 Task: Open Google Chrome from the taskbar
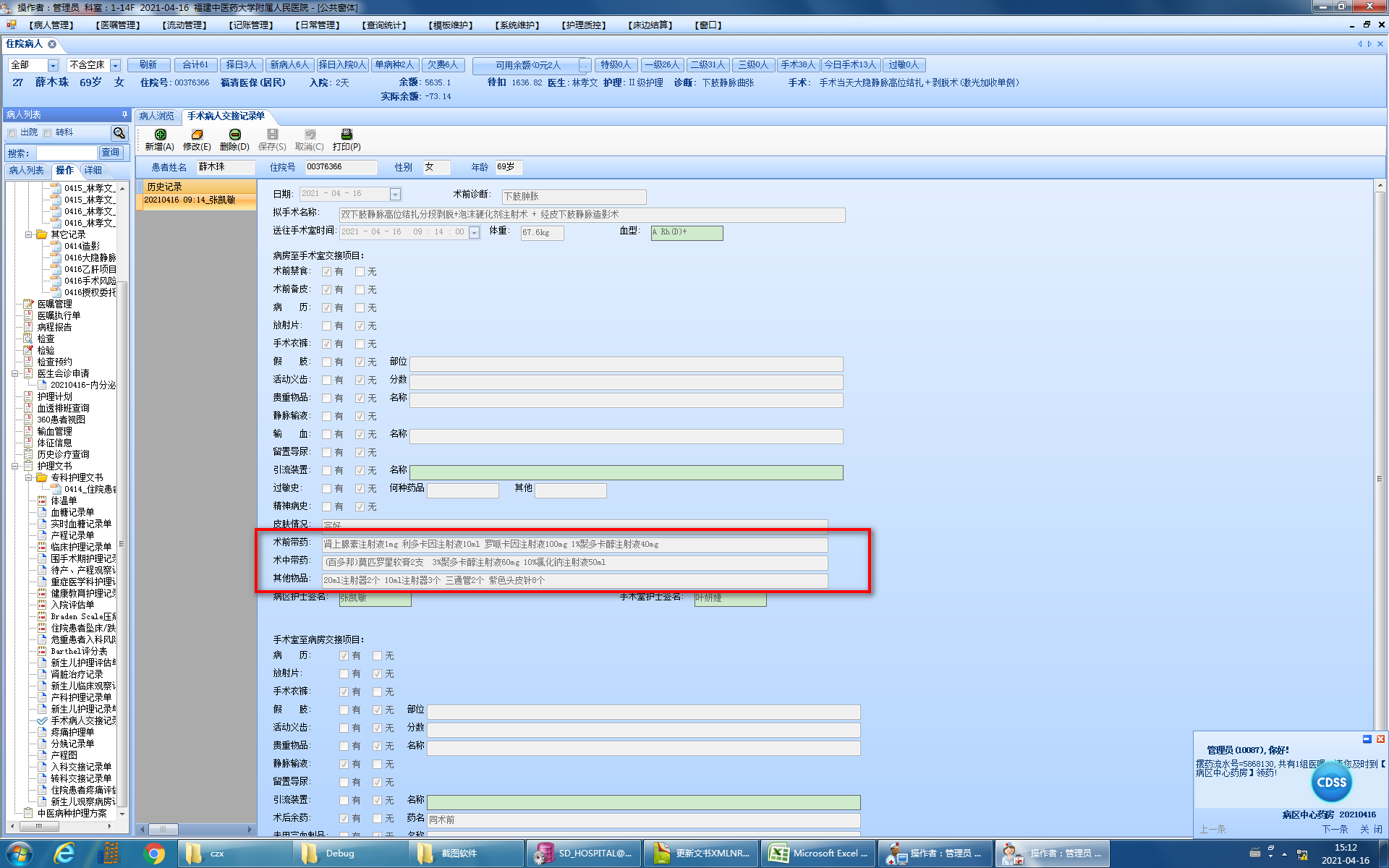pos(153,854)
